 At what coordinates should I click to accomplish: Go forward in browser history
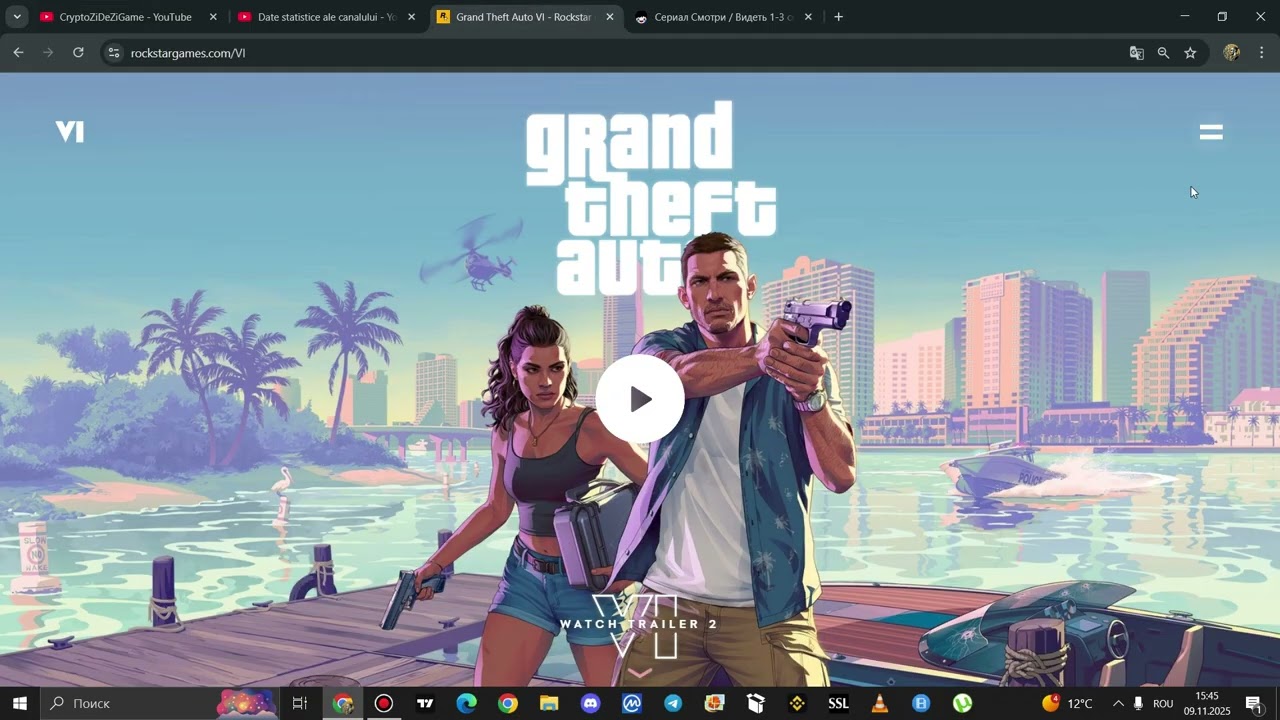pos(48,53)
